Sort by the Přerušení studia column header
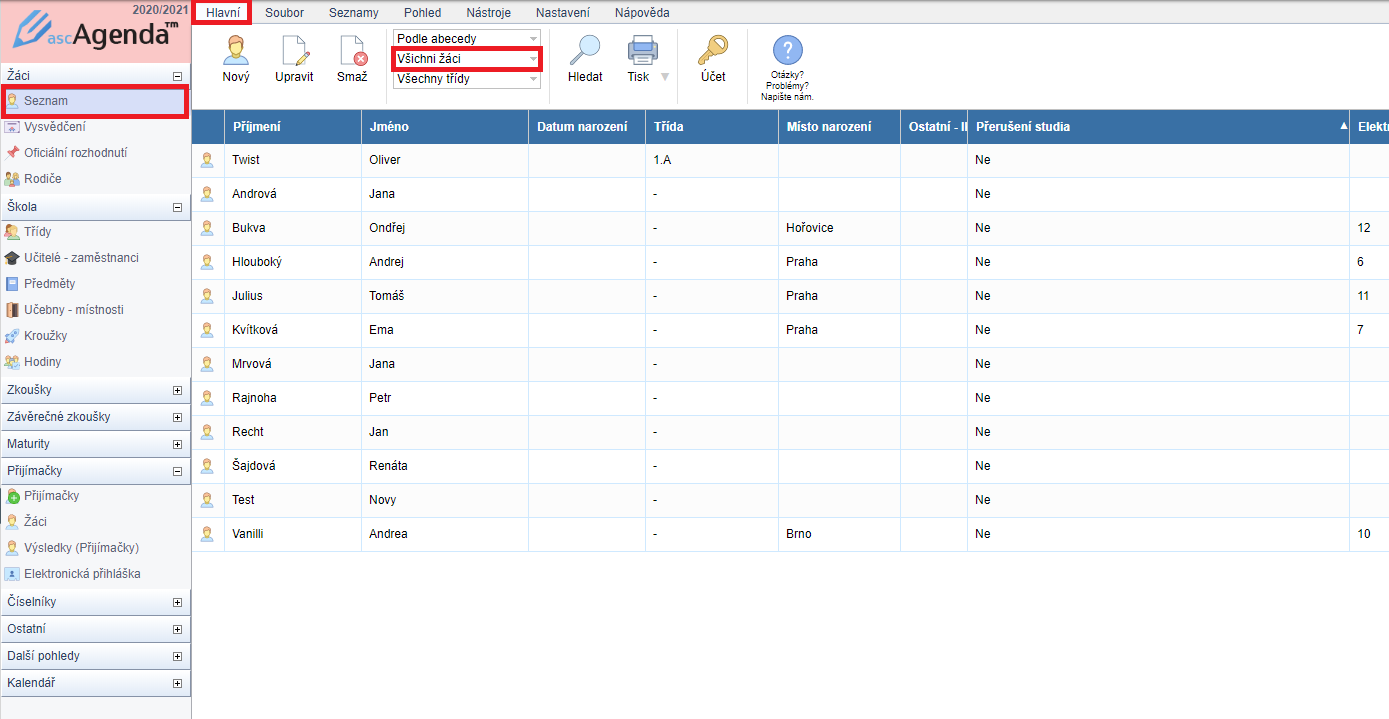This screenshot has width=1389, height=719. (x=1158, y=127)
